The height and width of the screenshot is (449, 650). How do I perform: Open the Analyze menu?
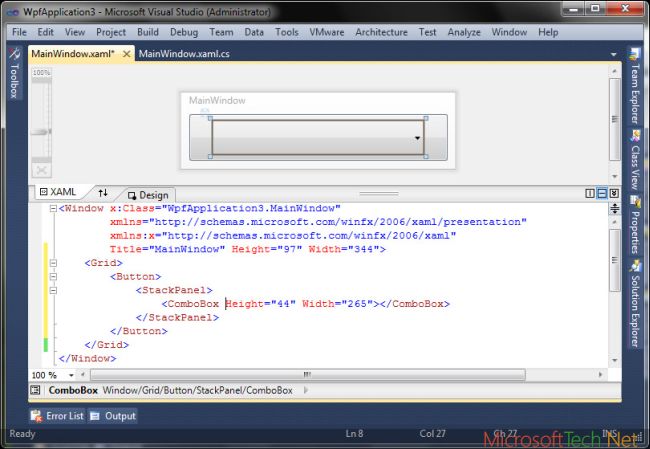click(464, 32)
